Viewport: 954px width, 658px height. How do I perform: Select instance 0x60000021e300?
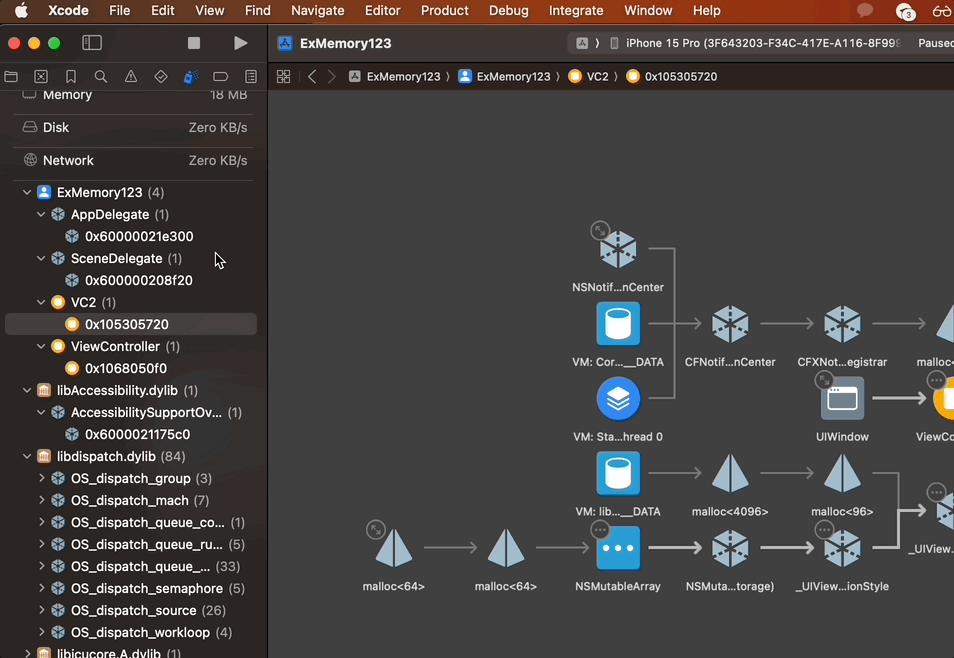coord(131,236)
